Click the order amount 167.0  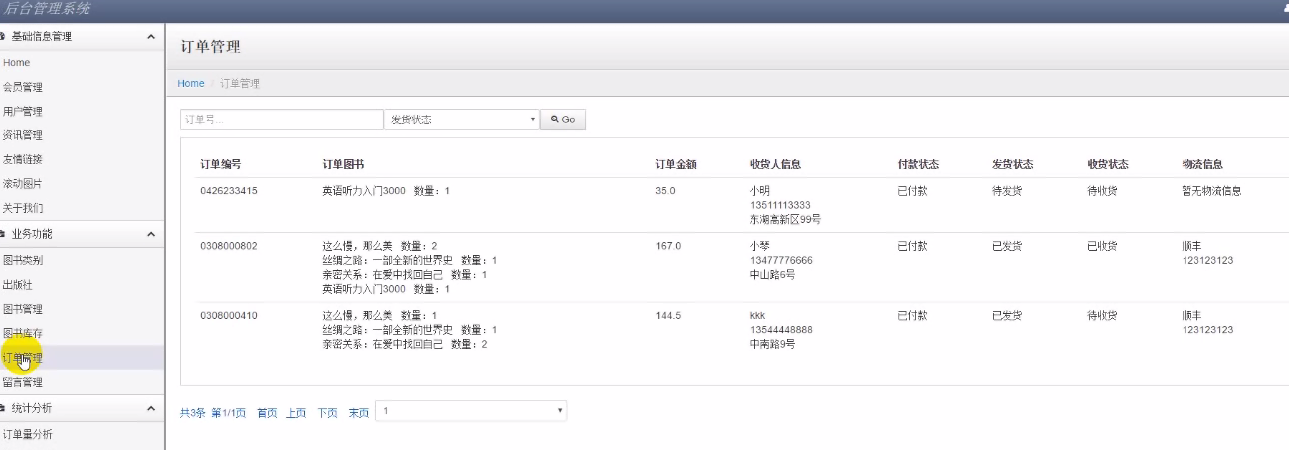pyautogui.click(x=668, y=246)
